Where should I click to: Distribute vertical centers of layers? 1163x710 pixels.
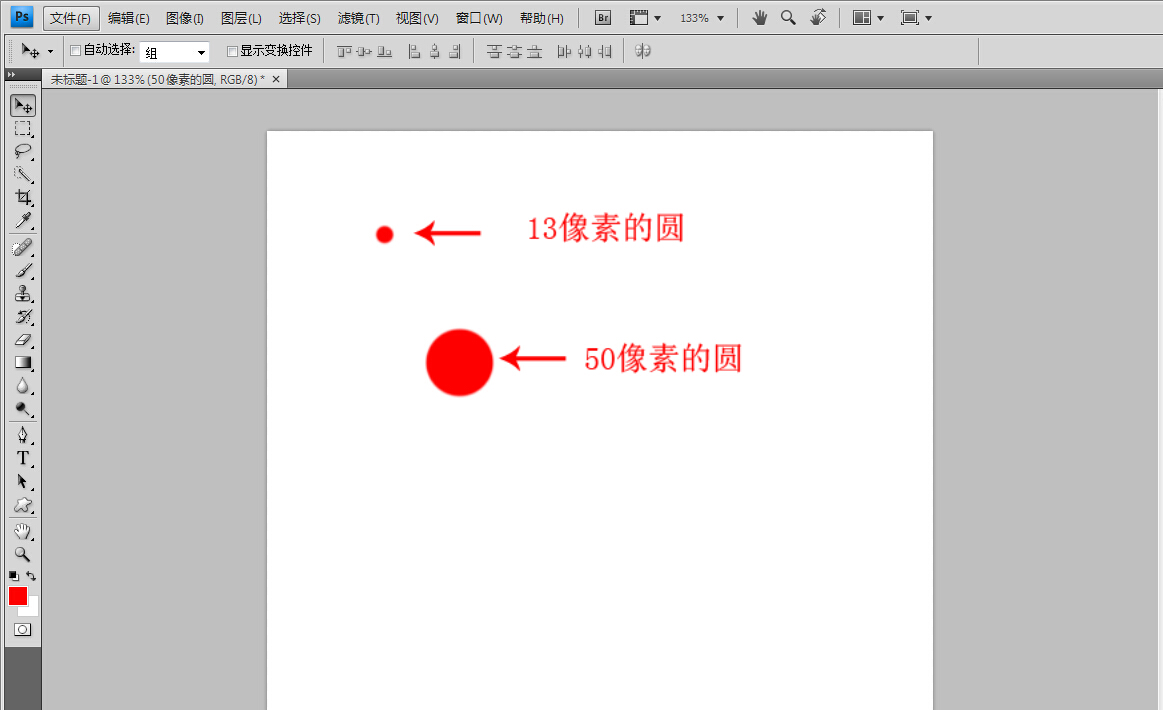pyautogui.click(x=514, y=51)
